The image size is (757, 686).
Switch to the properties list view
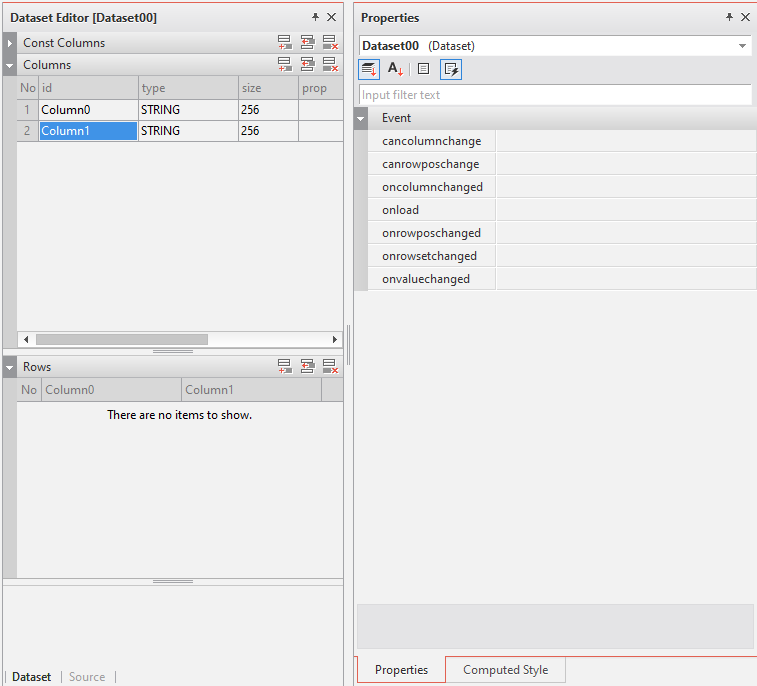(423, 69)
